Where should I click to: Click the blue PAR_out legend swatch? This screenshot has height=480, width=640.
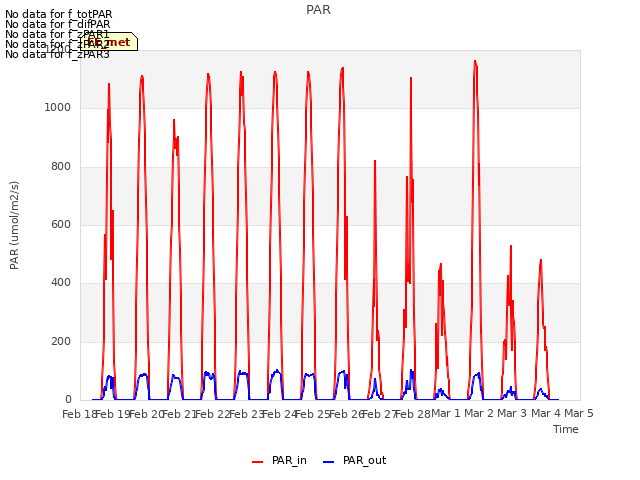click(329, 462)
